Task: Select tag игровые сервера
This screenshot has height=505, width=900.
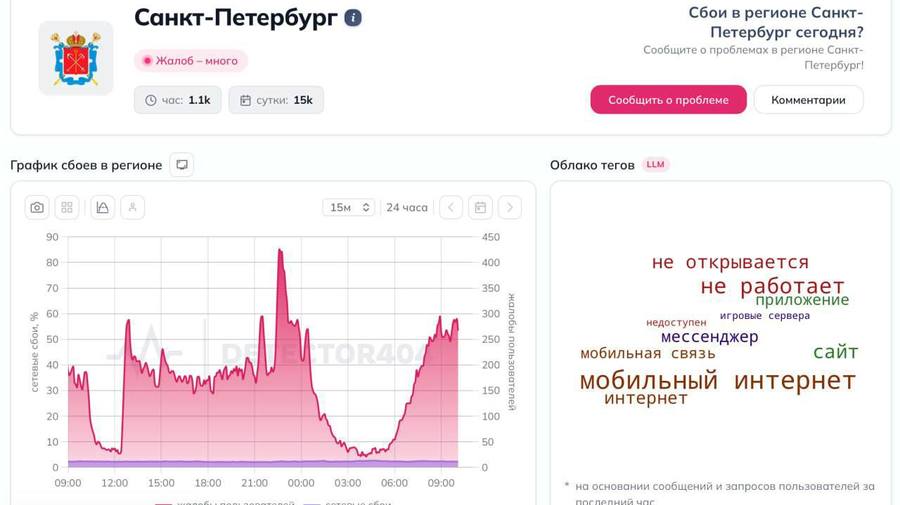Action: point(765,316)
